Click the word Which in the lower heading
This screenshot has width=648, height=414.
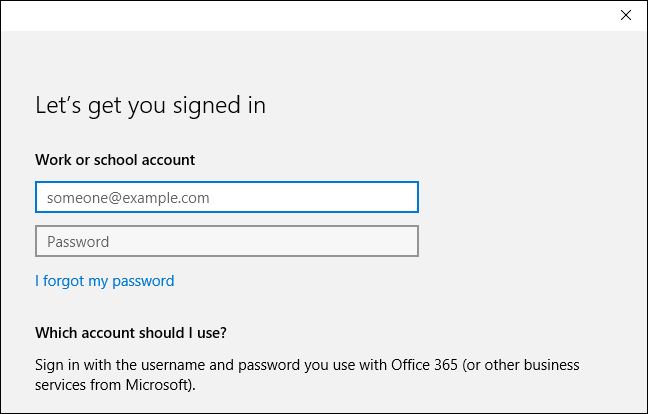coord(56,333)
